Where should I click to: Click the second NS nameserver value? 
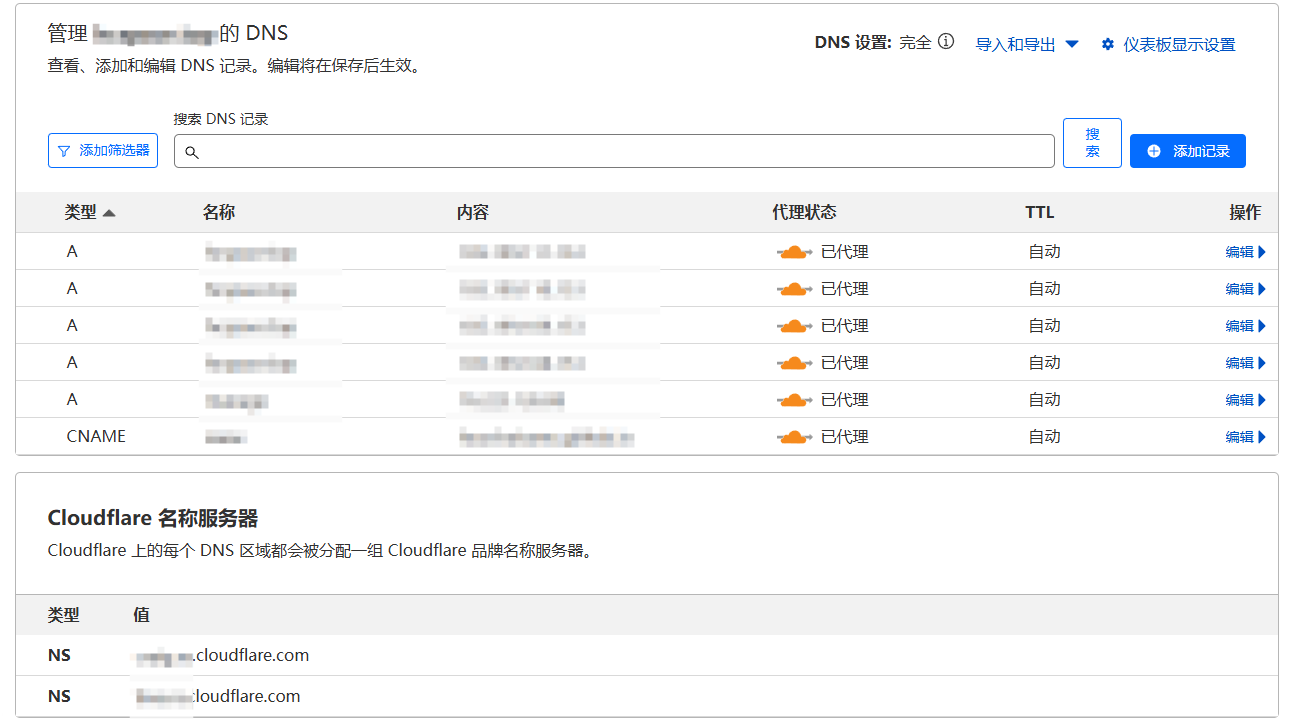coord(217,696)
